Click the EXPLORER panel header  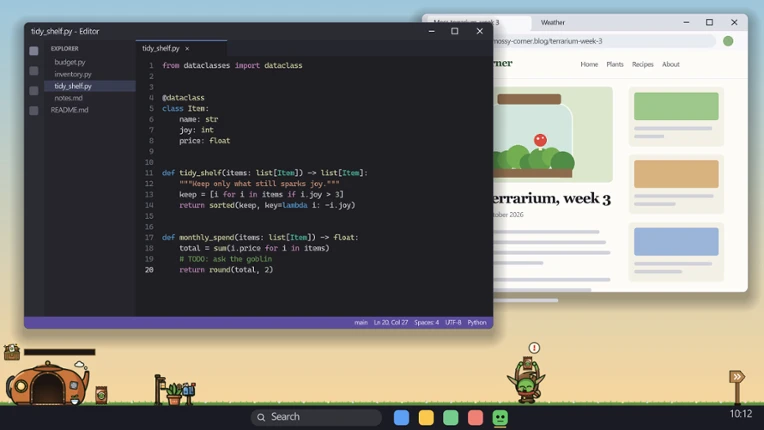65,49
